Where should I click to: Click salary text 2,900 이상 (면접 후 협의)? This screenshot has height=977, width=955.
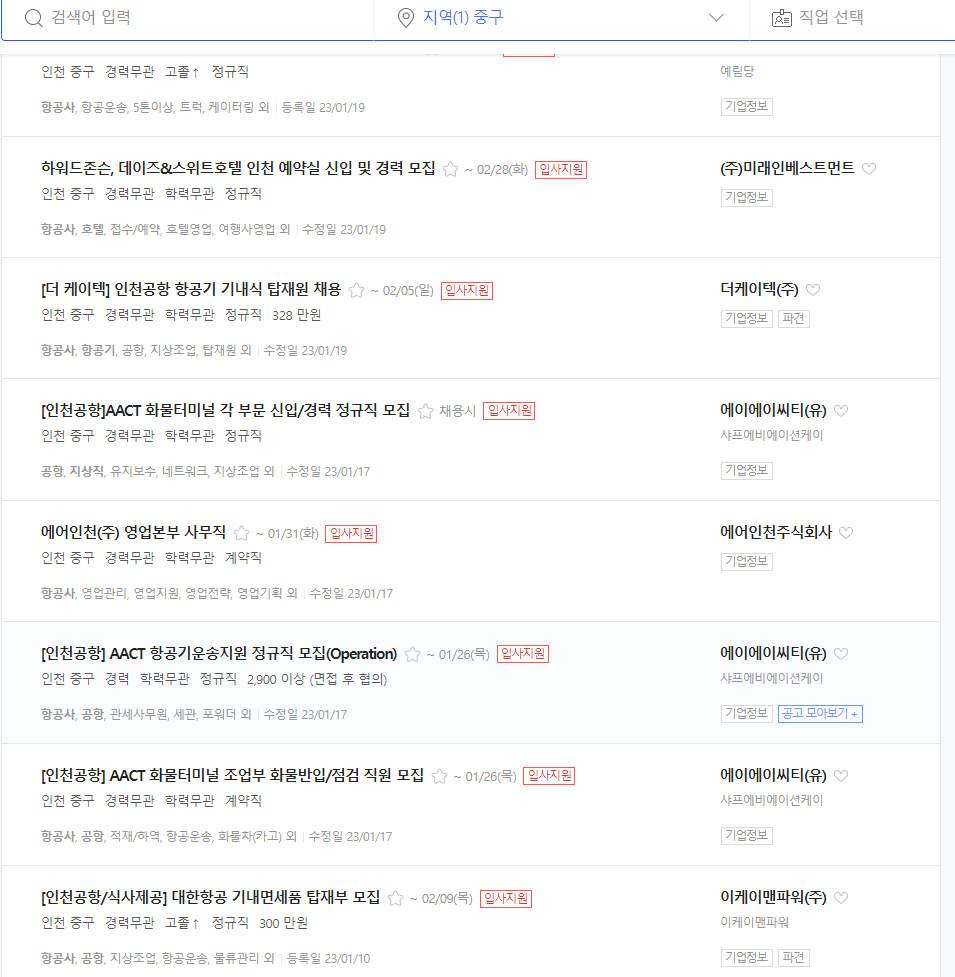pos(317,679)
